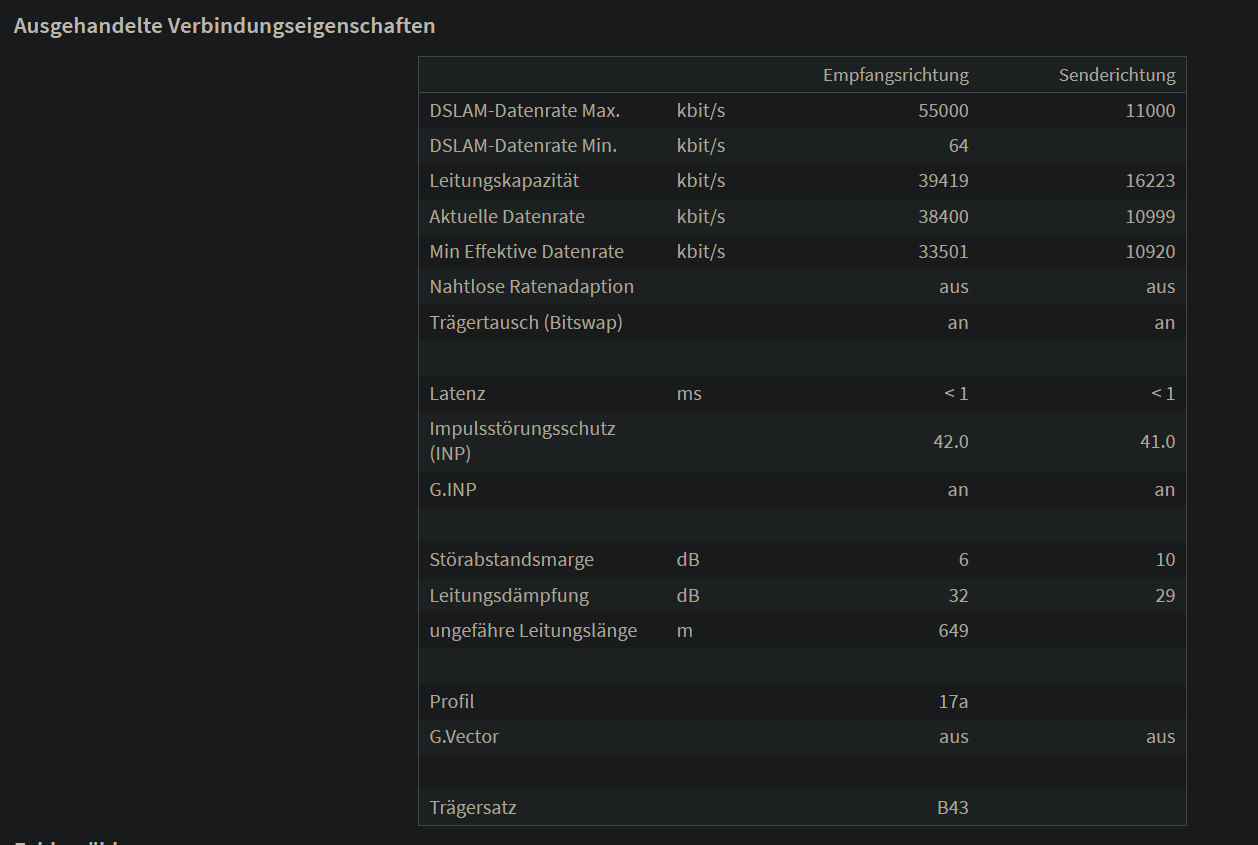Viewport: 1258px width, 845px height.
Task: Click the value 10999
Action: click(1150, 216)
